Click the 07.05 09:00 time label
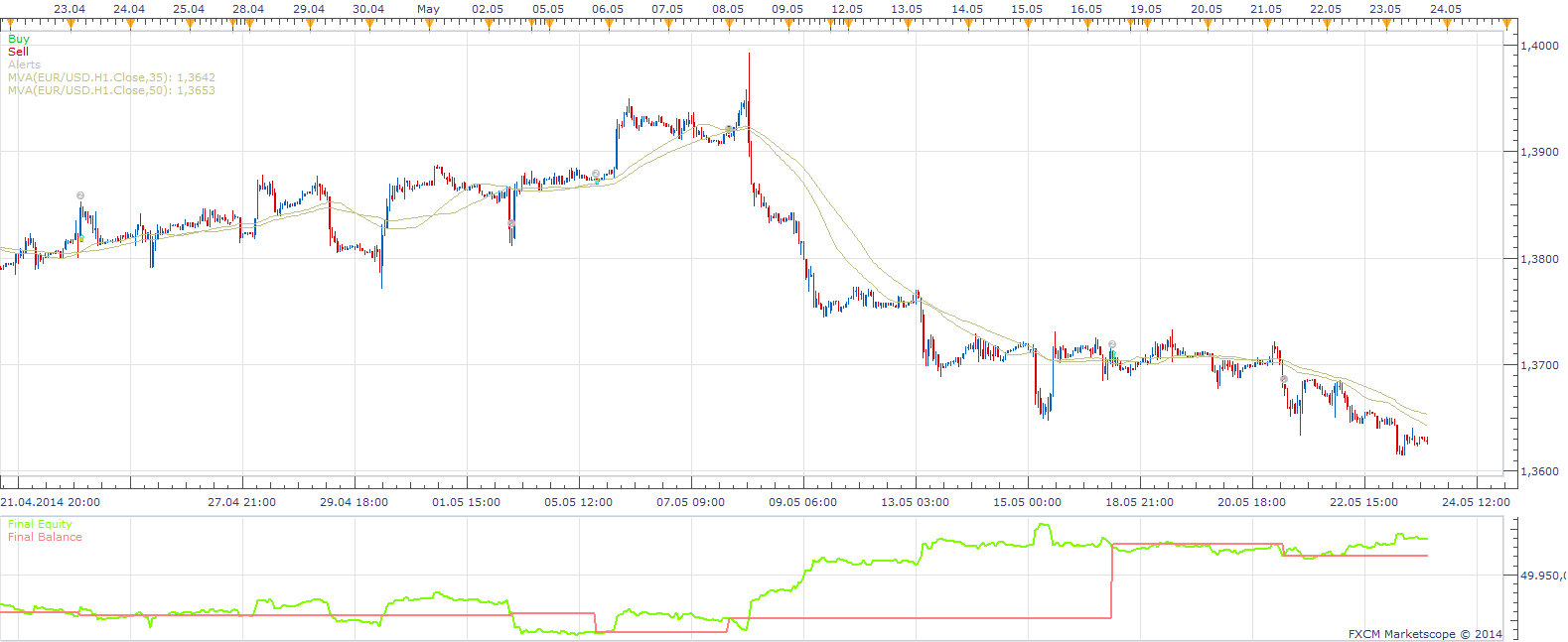The width and height of the screenshot is (1568, 642). (x=690, y=502)
